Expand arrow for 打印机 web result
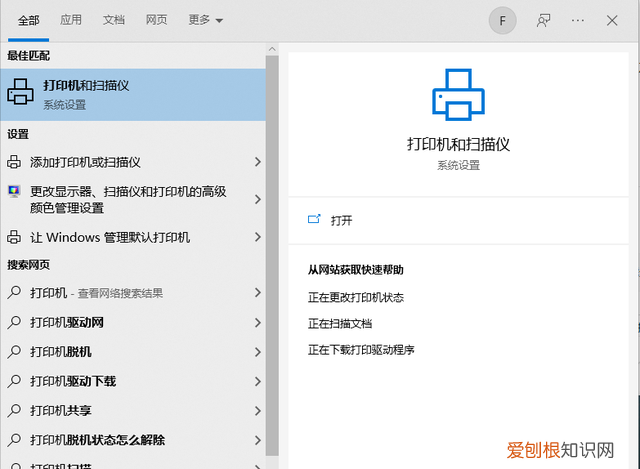 [258, 292]
